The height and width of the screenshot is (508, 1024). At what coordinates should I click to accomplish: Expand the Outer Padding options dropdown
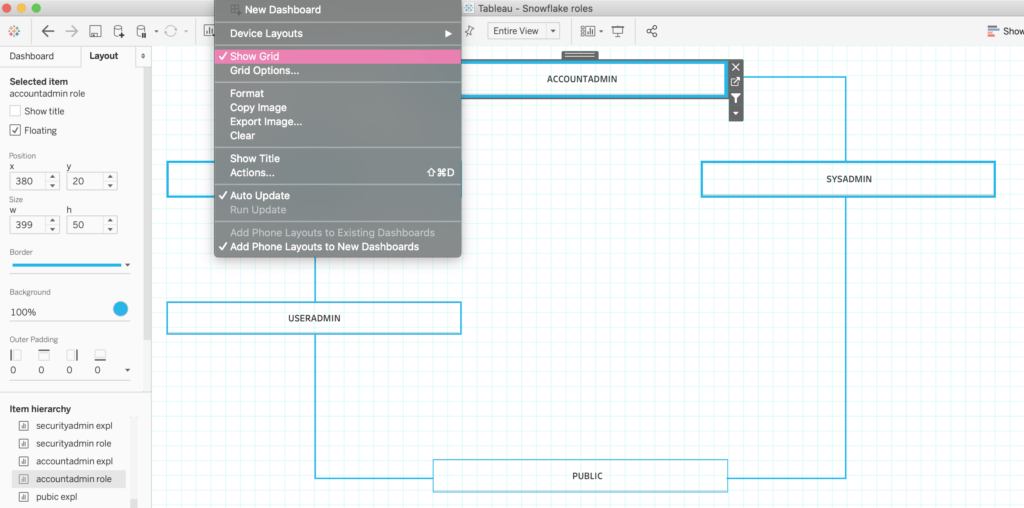pos(127,371)
